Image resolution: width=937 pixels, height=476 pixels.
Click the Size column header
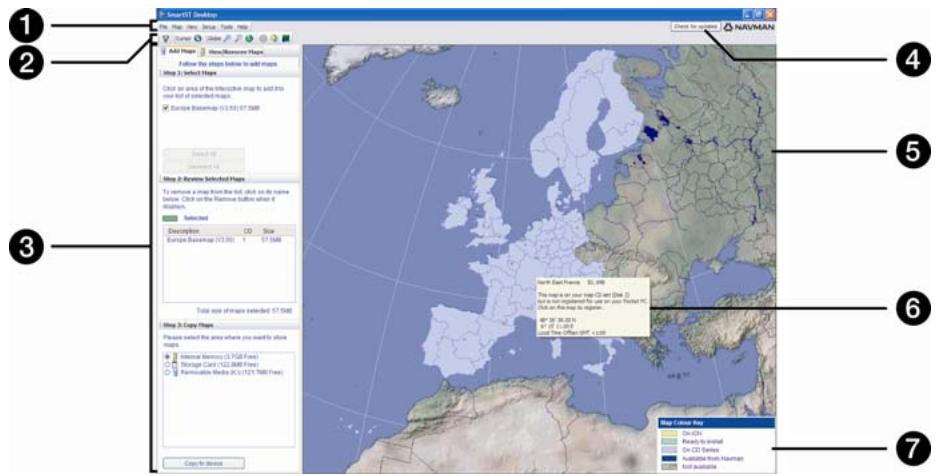pos(269,231)
